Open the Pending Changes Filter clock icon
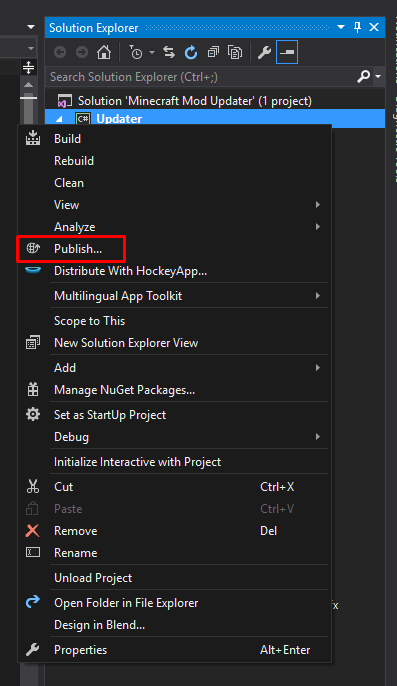This screenshot has width=397, height=686. pyautogui.click(x=136, y=52)
